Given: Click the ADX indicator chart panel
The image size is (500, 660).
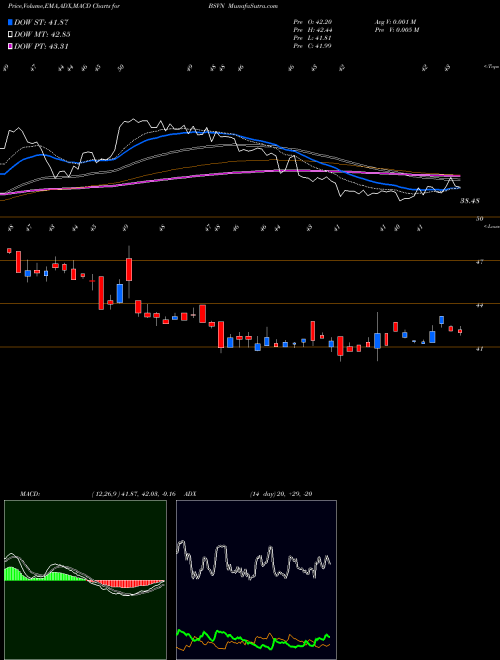Looking at the screenshot, I should point(256,580).
